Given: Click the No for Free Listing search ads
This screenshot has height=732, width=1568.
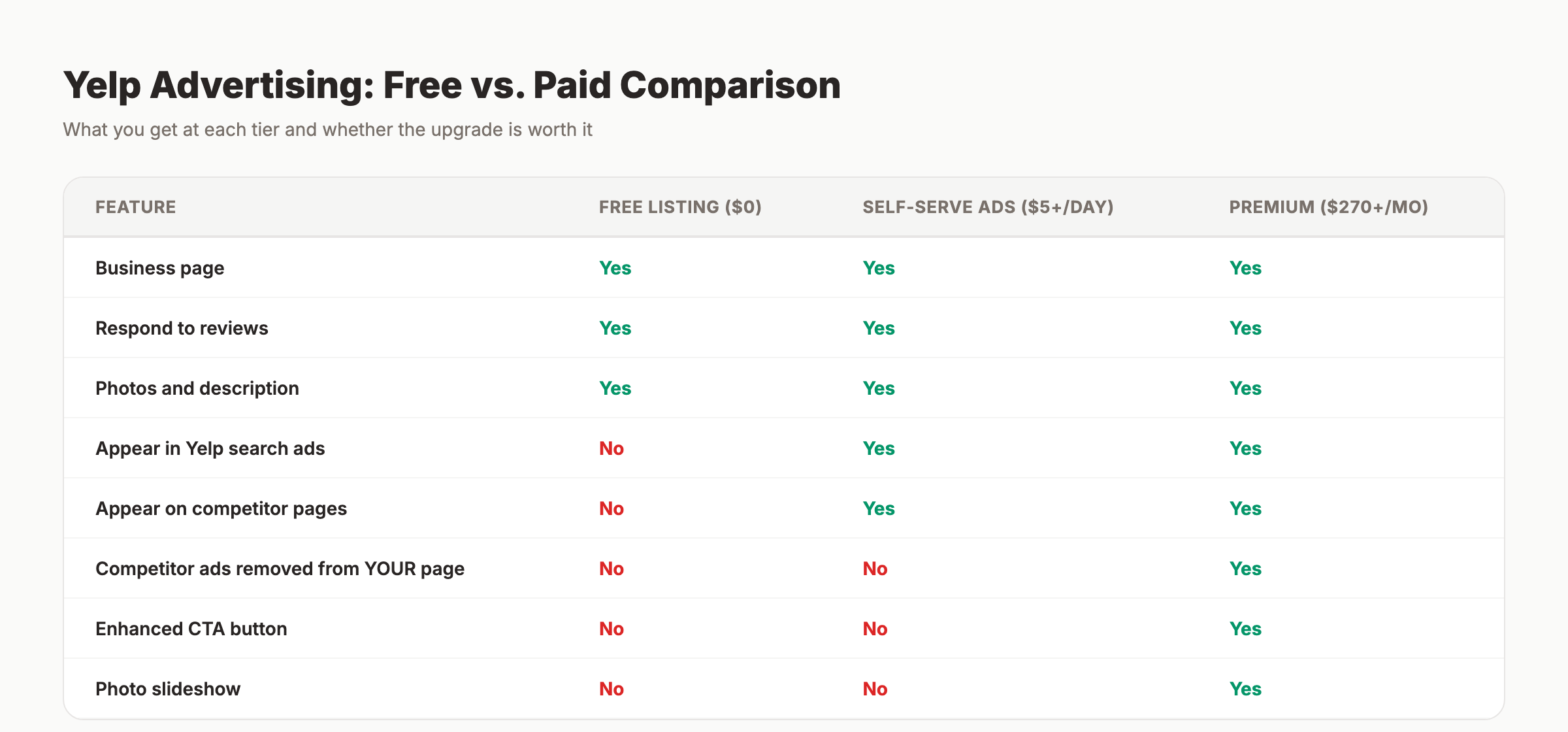Looking at the screenshot, I should pyautogui.click(x=611, y=448).
